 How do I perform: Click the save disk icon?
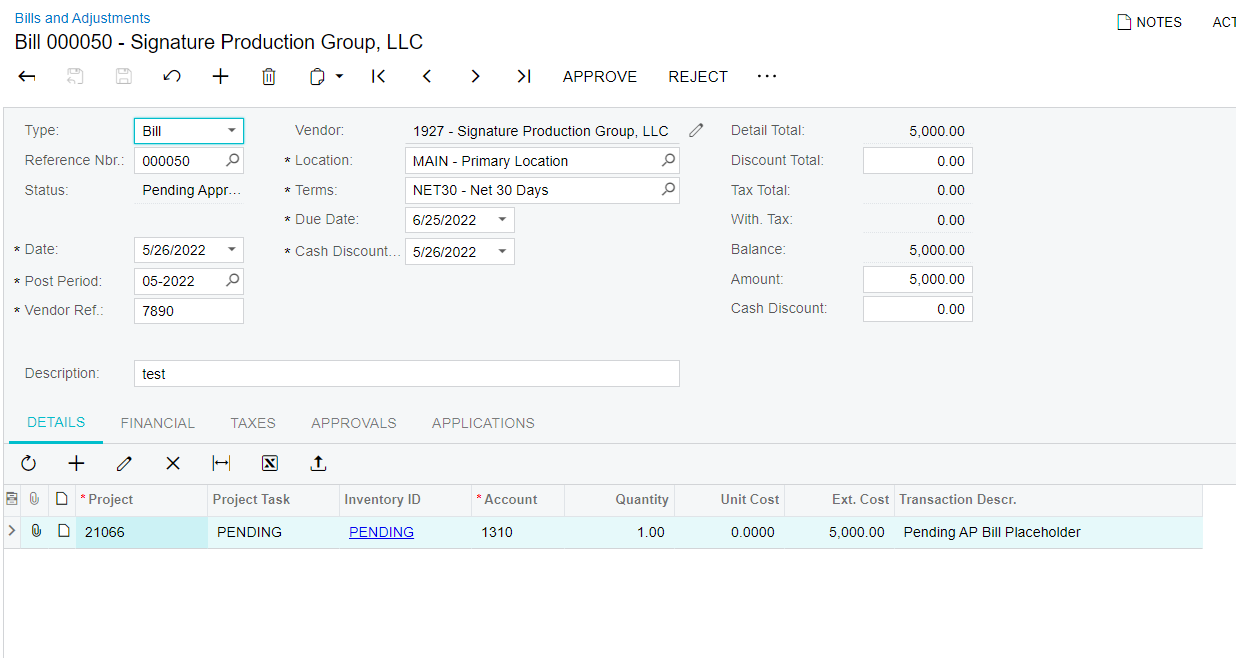pos(123,77)
